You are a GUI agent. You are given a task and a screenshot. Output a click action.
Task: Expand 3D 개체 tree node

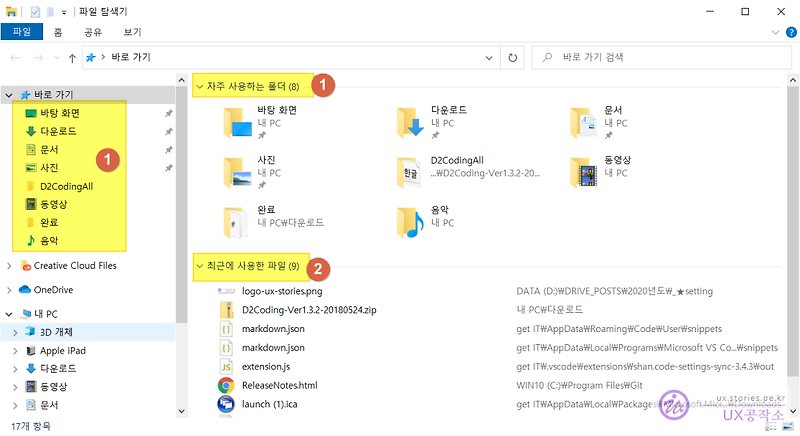(x=15, y=332)
